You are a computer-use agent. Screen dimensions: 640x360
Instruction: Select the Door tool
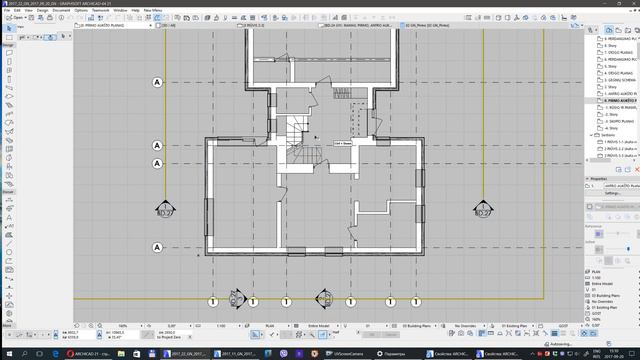pos(9,62)
